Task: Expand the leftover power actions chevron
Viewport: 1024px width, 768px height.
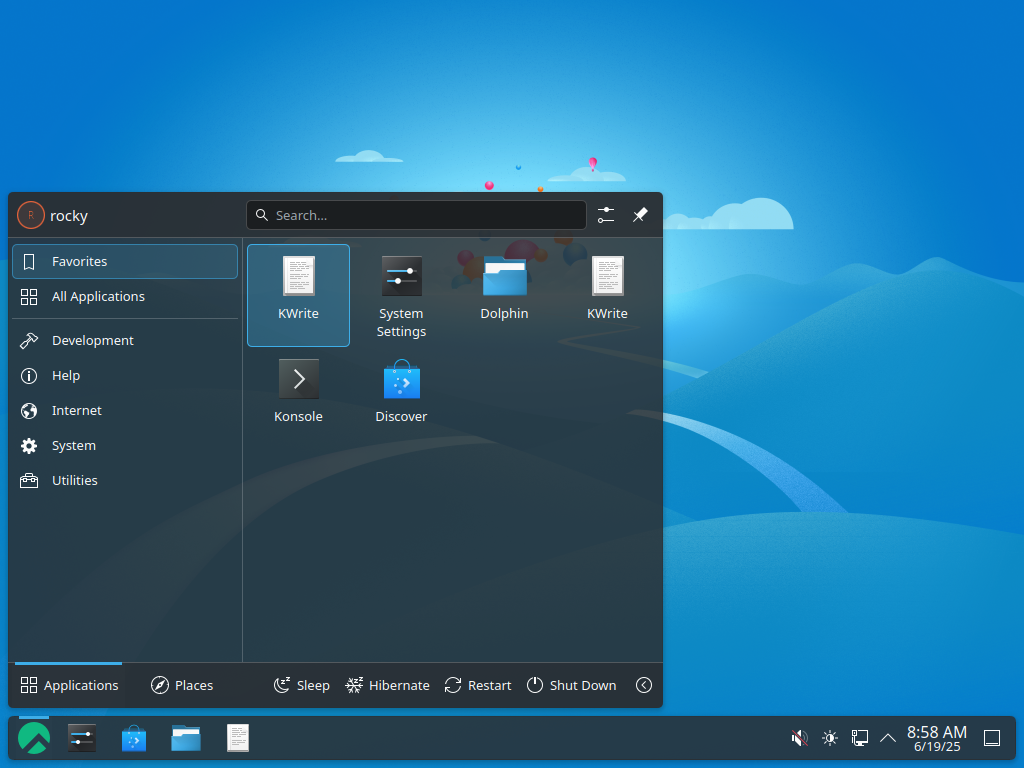Action: [644, 685]
